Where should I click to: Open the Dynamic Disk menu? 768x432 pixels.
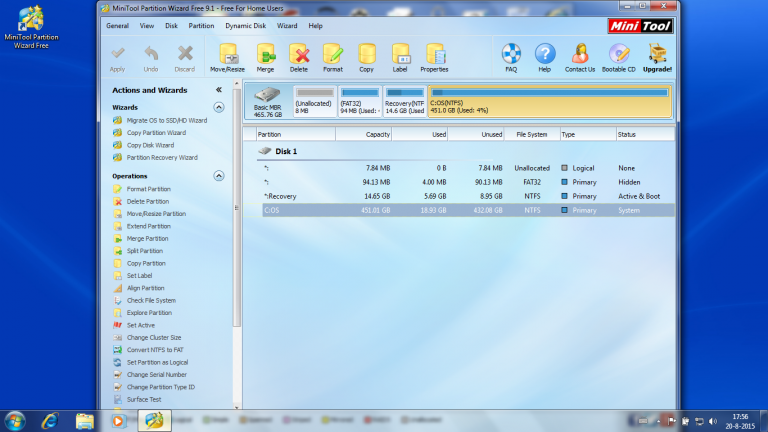tap(245, 25)
